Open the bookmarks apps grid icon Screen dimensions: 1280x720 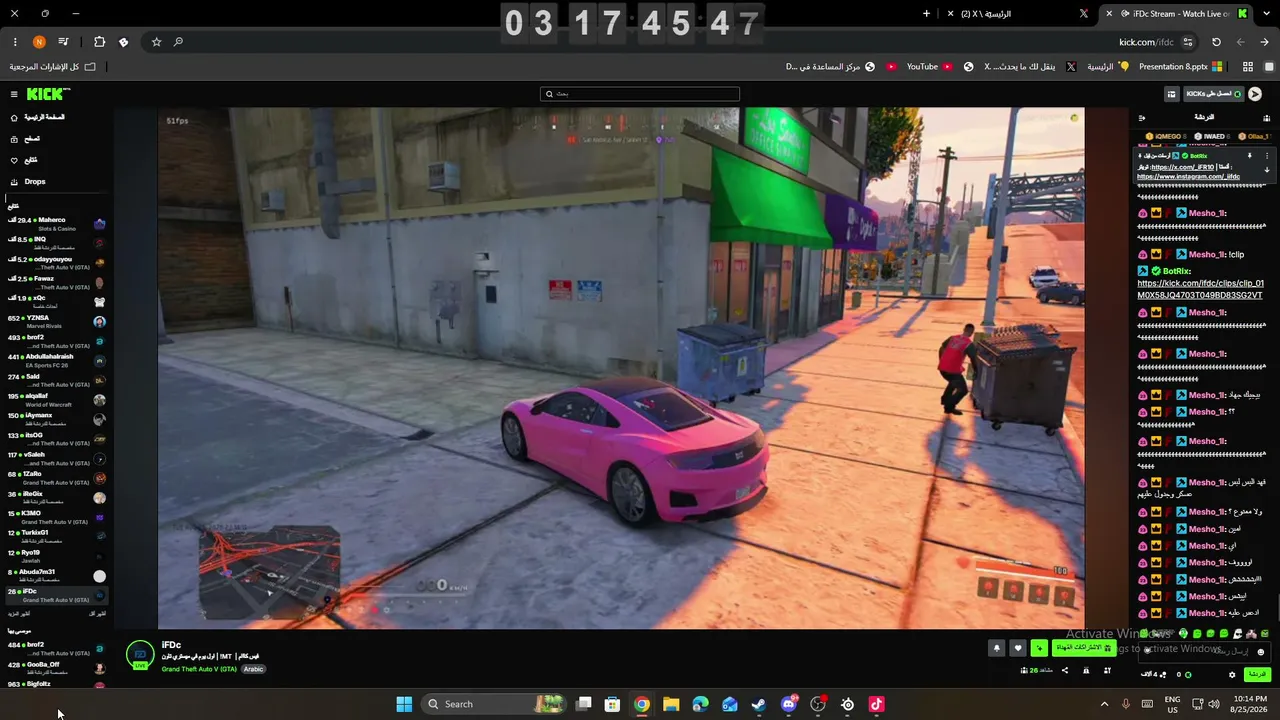1248,67
